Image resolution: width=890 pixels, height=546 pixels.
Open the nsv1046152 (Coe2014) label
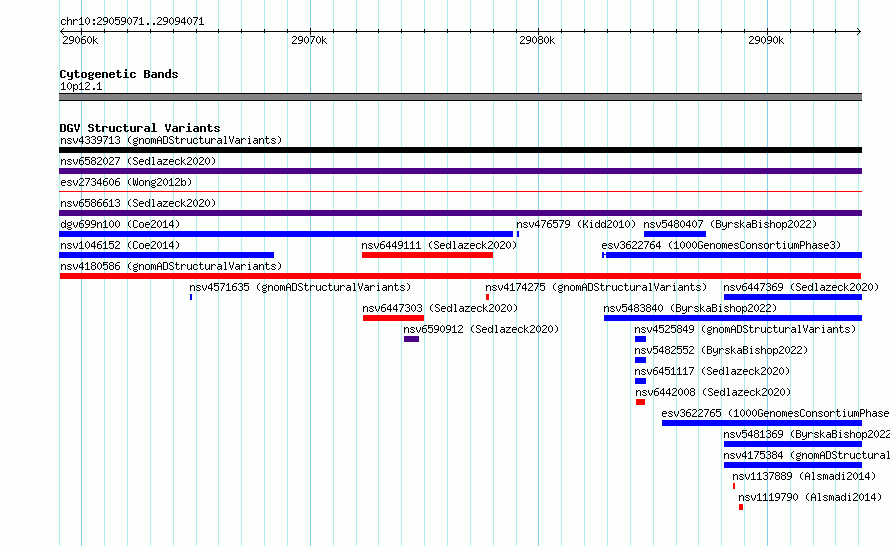point(120,245)
